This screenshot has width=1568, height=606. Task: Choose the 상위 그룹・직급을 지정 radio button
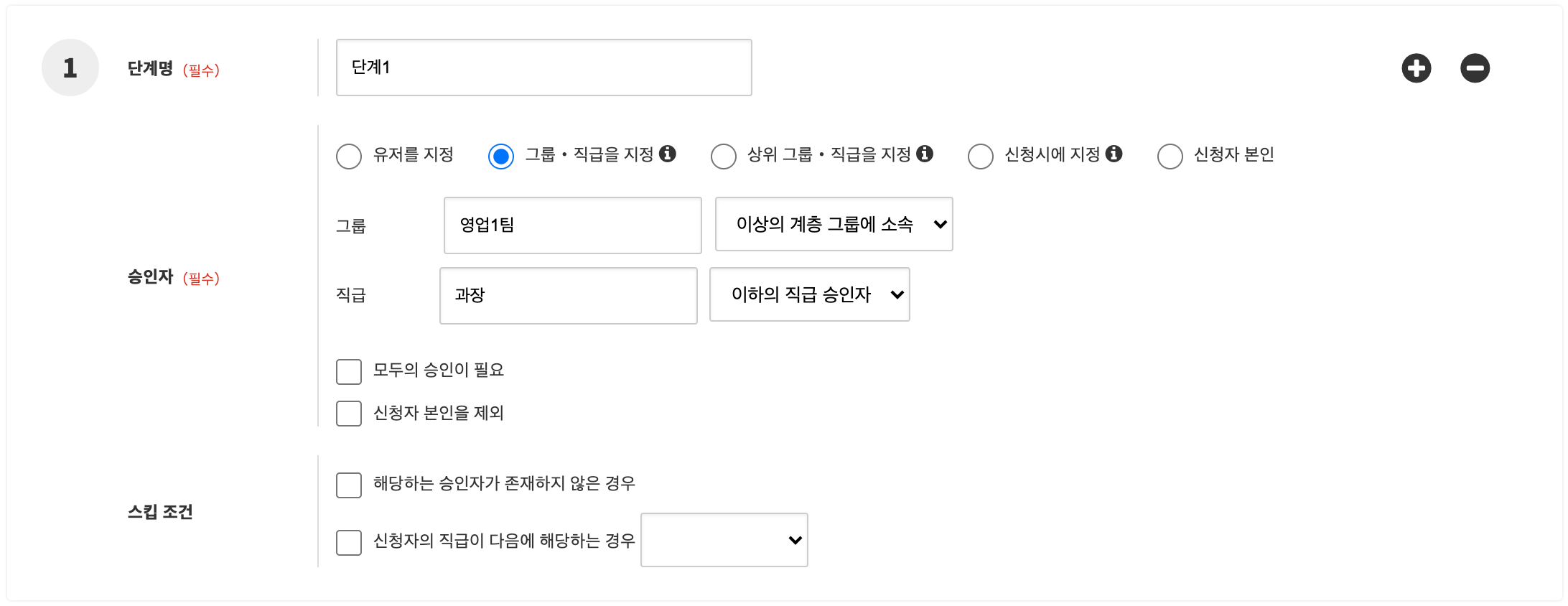point(723,156)
